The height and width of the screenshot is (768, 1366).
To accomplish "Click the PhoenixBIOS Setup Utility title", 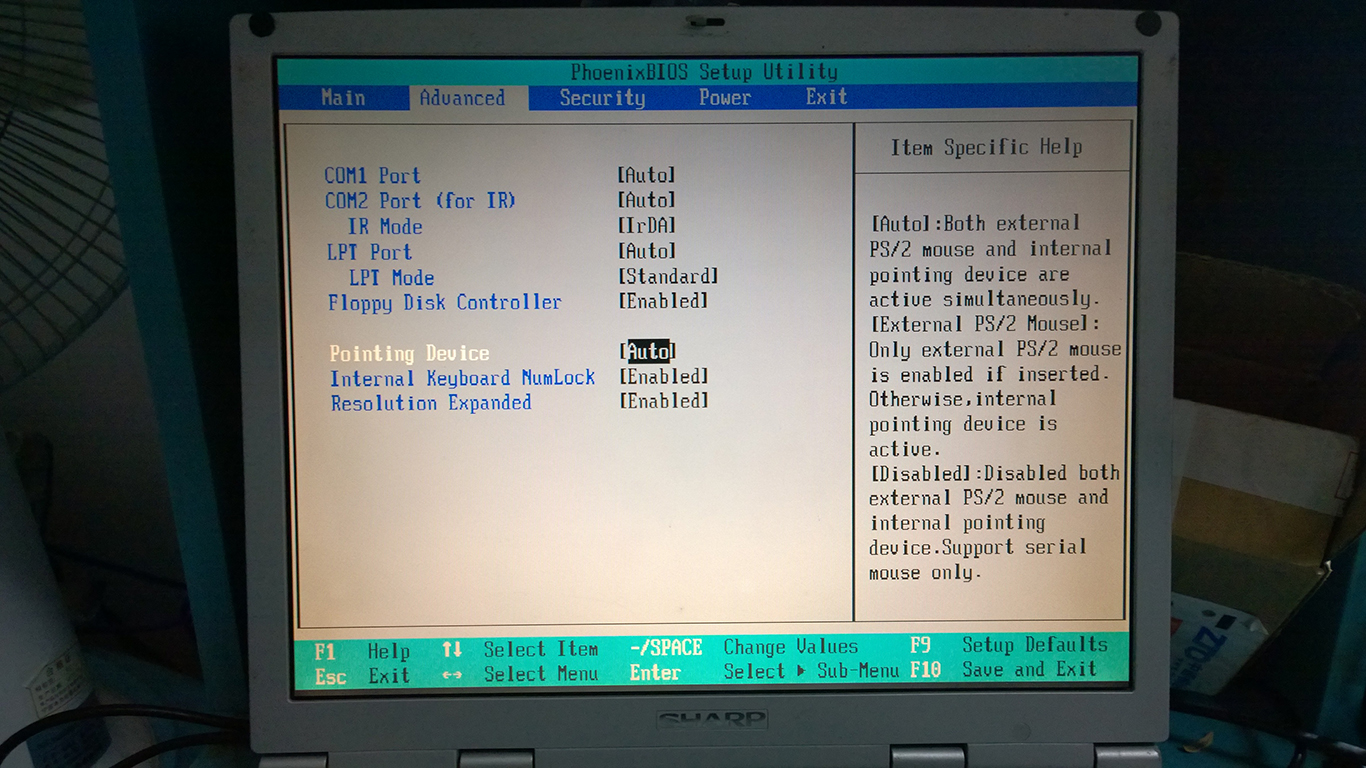I will point(704,72).
